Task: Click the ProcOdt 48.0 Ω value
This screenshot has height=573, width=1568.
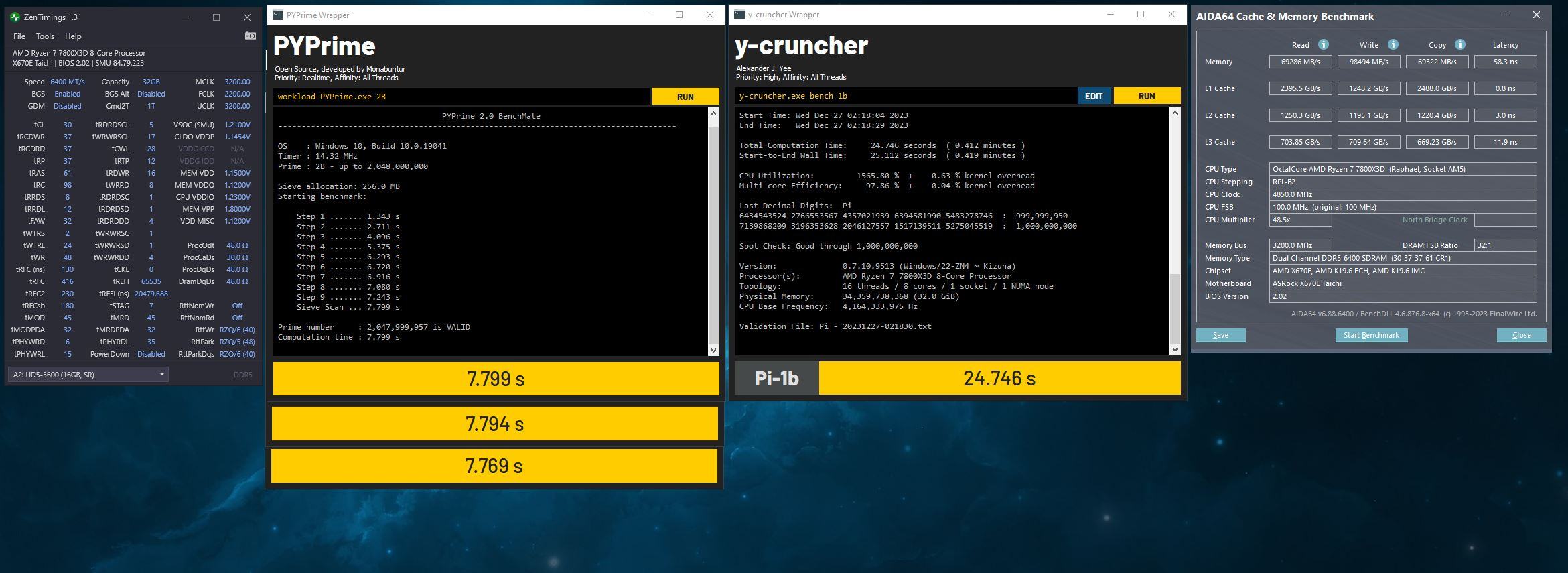Action: point(237,245)
